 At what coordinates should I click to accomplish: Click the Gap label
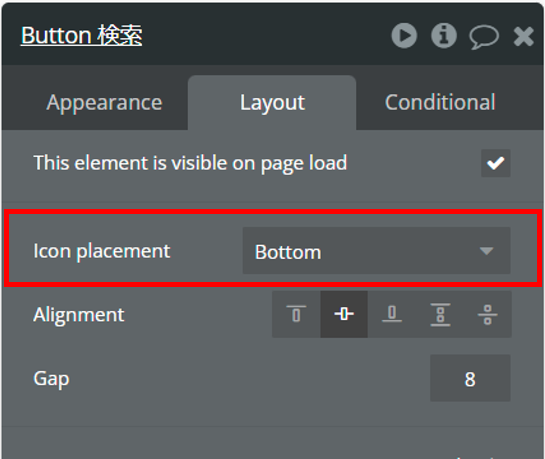pyautogui.click(x=51, y=379)
